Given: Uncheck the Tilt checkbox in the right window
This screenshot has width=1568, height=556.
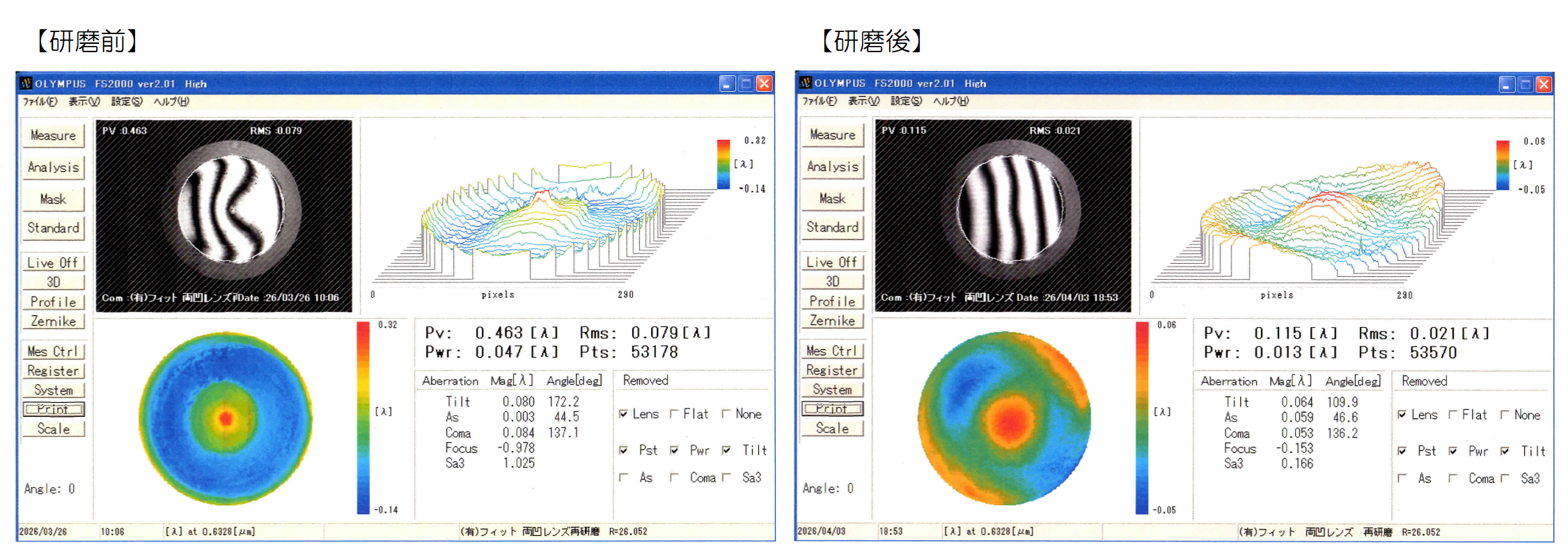Looking at the screenshot, I should 1505,451.
